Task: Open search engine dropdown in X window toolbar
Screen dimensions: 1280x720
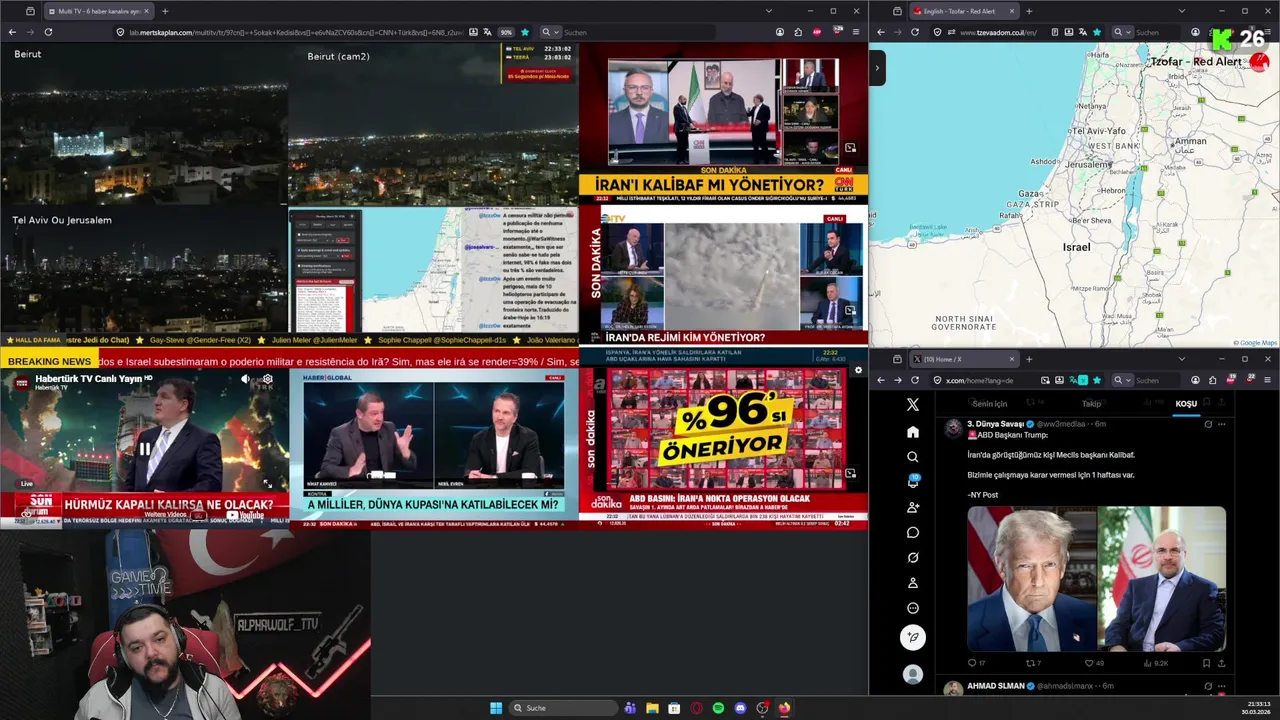Action: point(1122,380)
